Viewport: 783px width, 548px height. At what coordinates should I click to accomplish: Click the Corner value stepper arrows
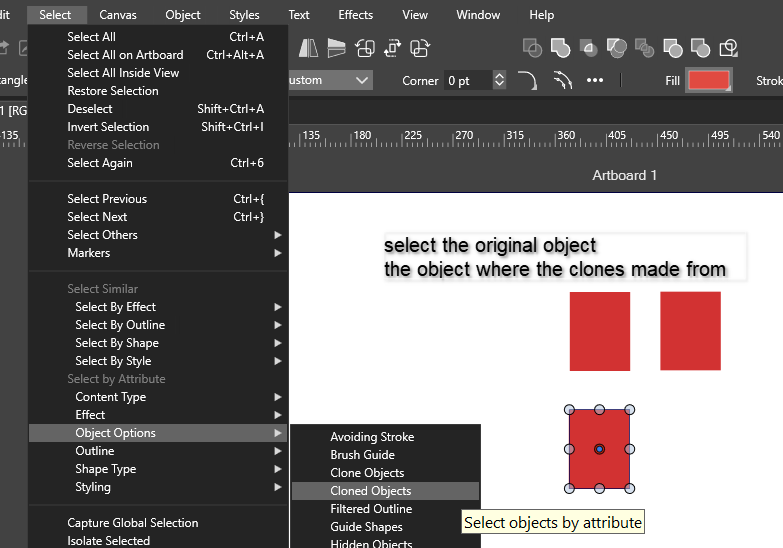click(x=500, y=80)
